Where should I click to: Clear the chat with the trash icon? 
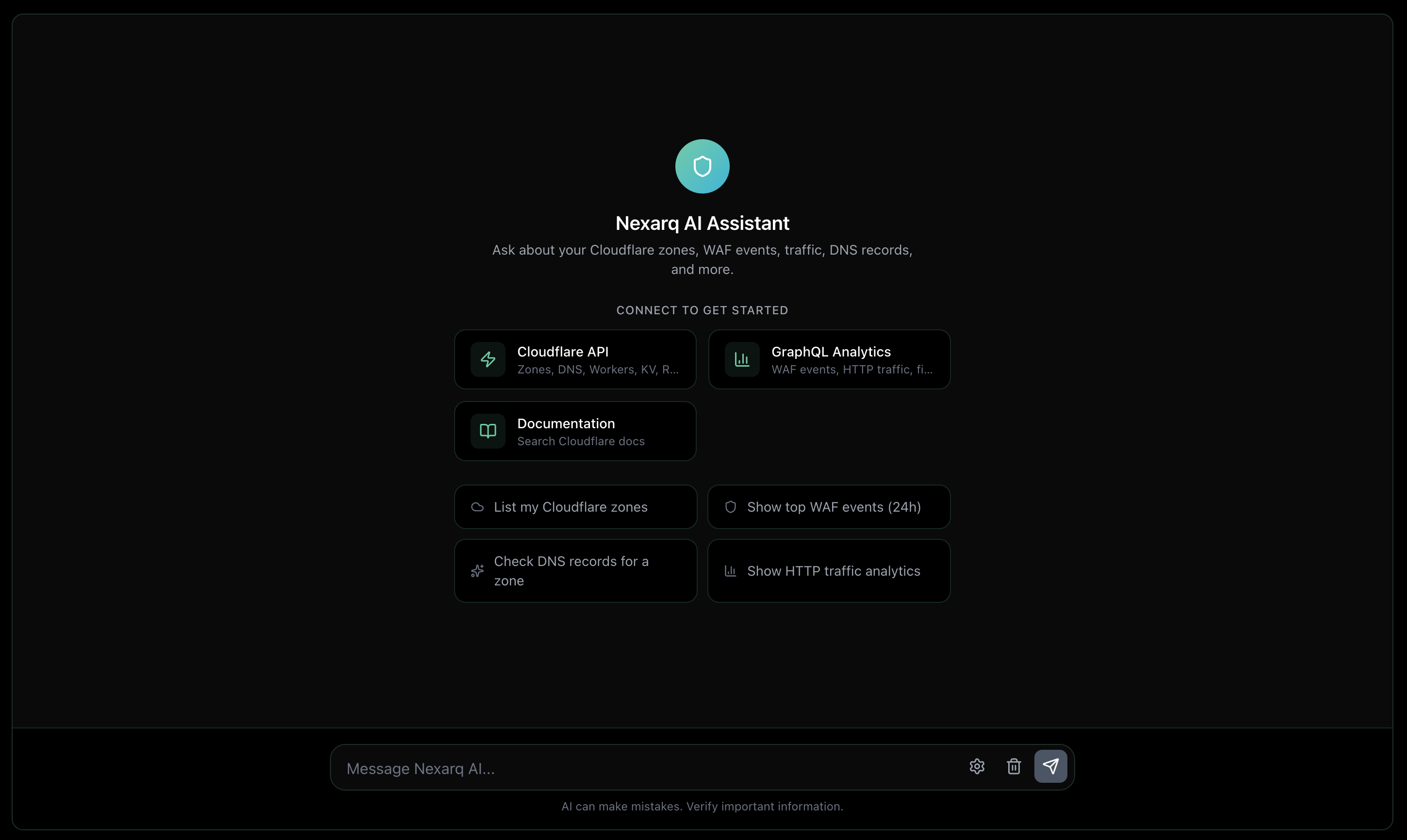[1014, 766]
